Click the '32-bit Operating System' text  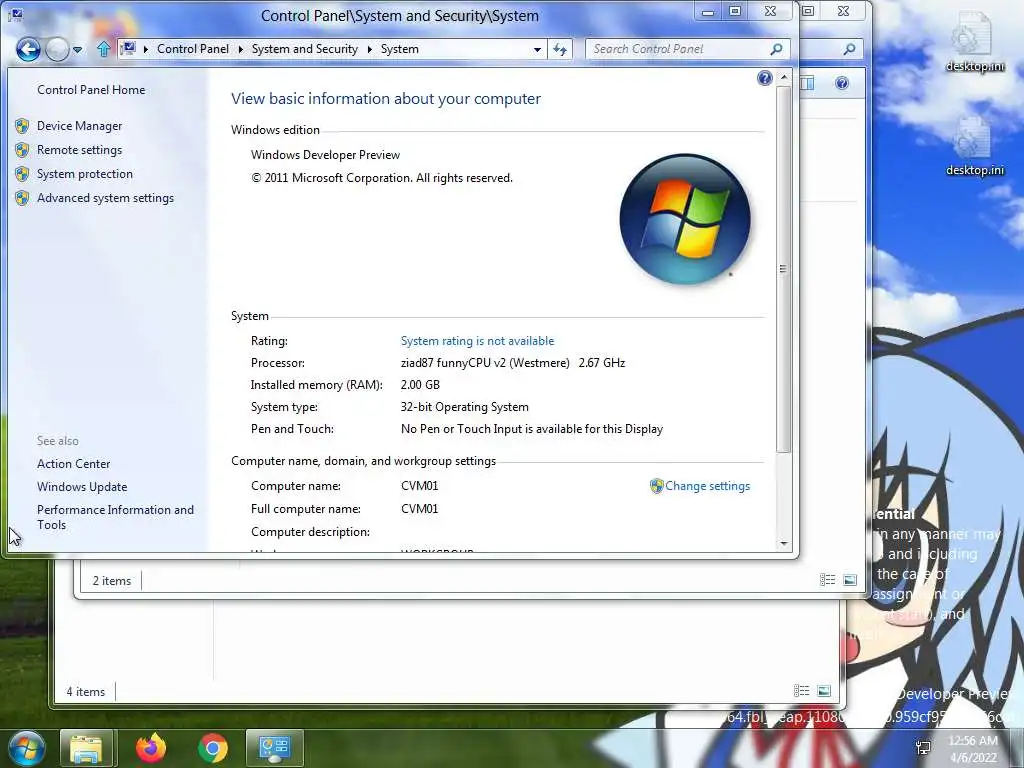[464, 407]
